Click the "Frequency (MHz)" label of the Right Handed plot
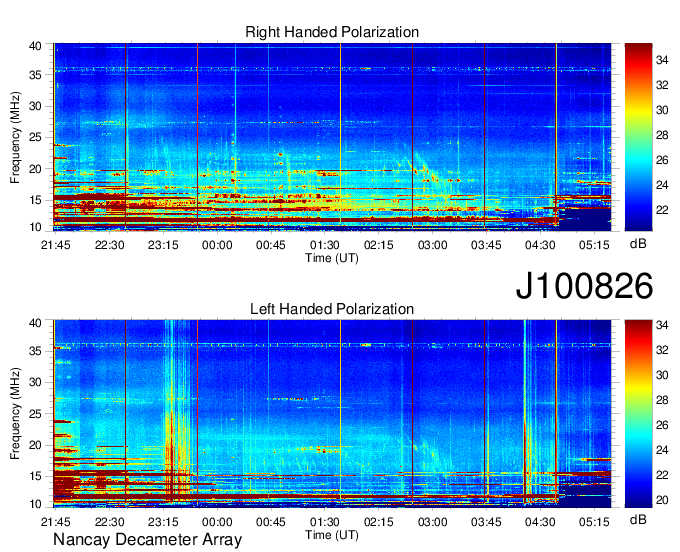This screenshot has width=680, height=552. (15, 137)
